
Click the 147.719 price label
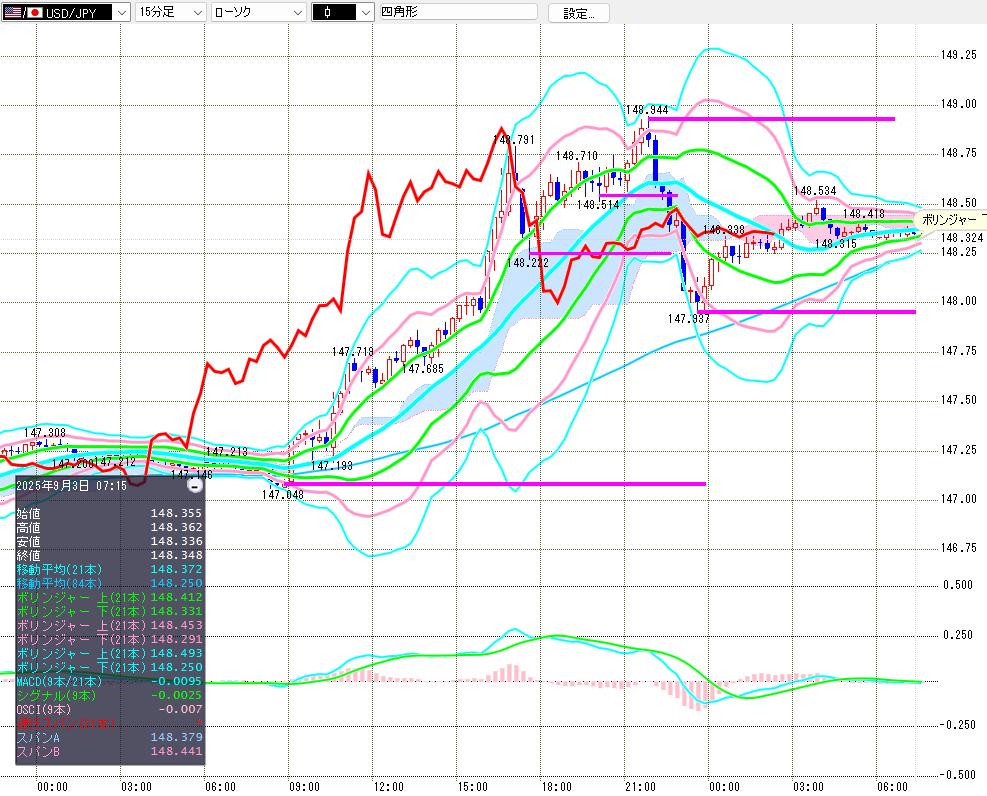click(x=352, y=352)
